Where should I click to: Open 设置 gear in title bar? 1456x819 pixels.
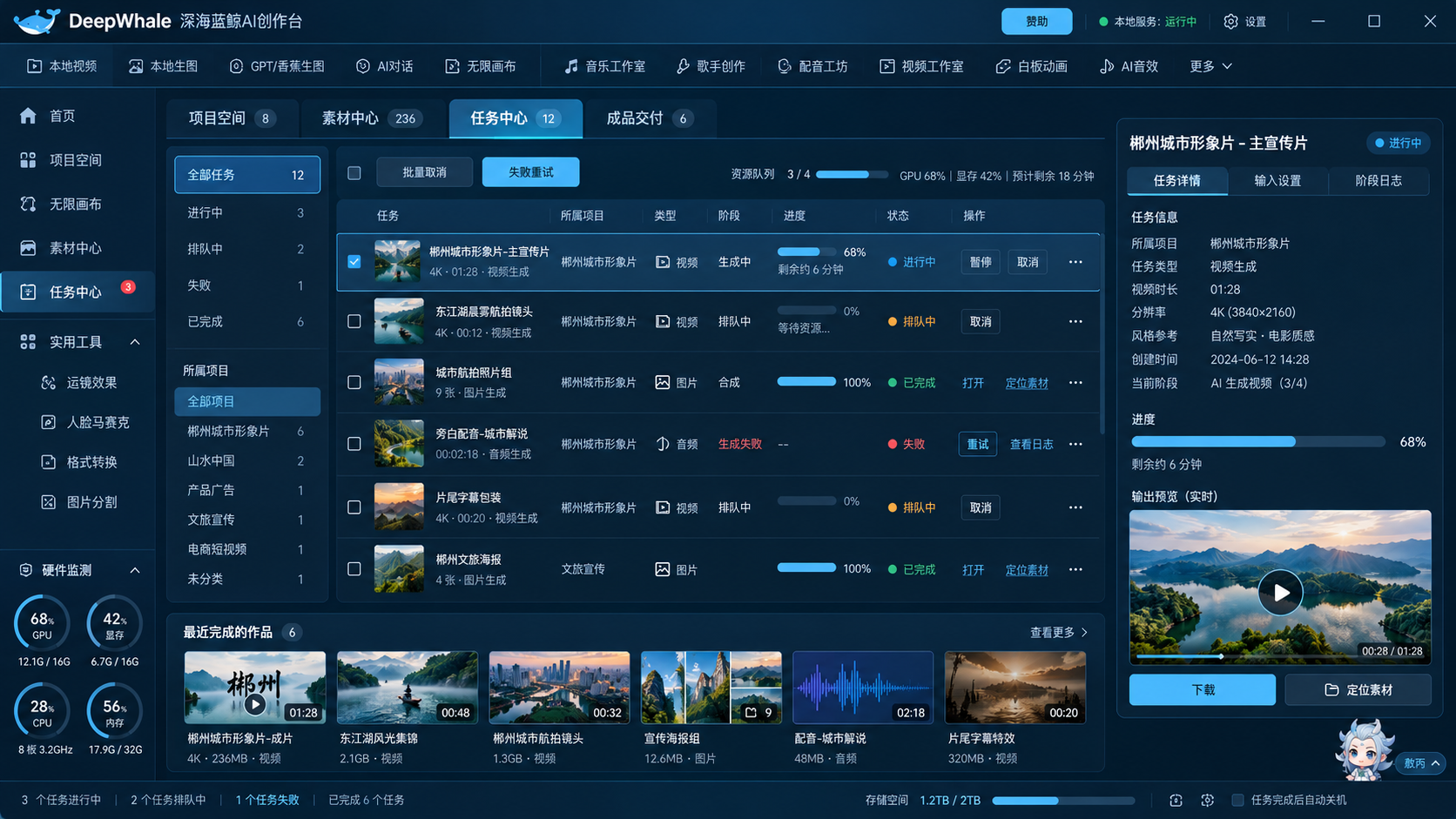tap(1245, 22)
